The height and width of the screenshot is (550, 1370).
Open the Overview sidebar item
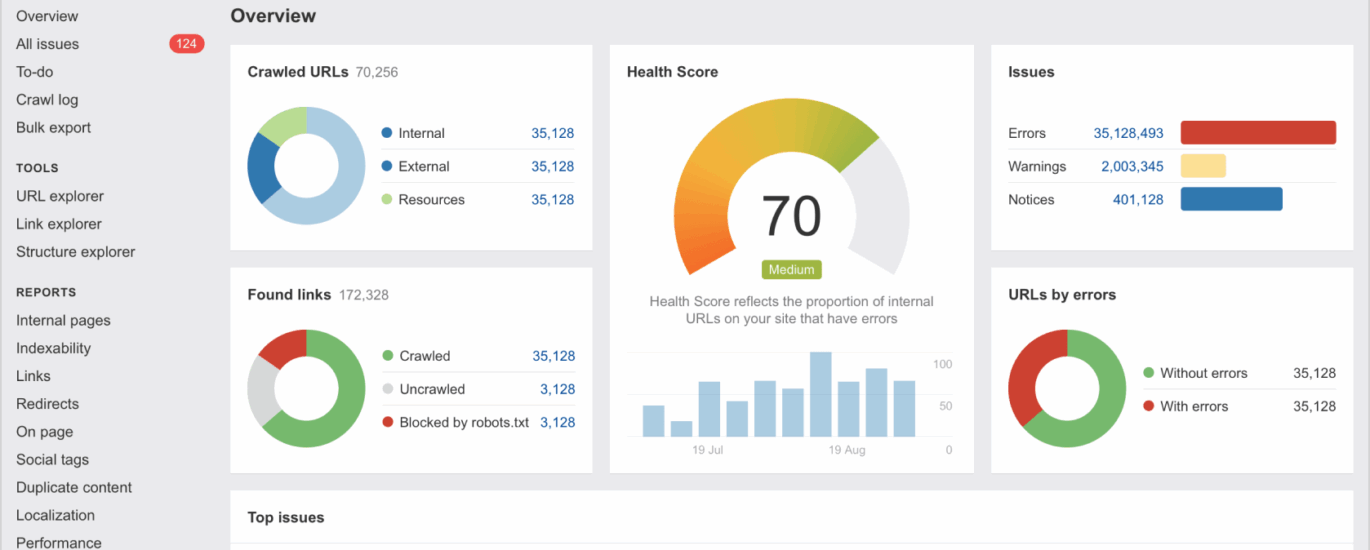47,16
